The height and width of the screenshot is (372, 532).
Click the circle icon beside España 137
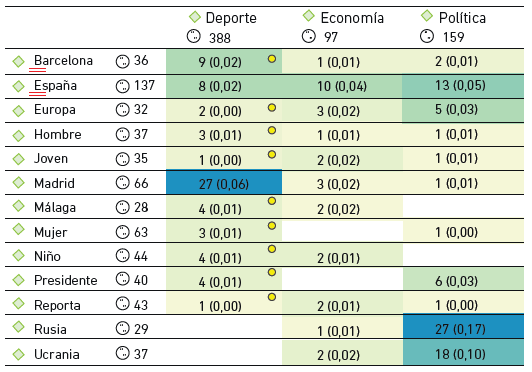coord(122,86)
